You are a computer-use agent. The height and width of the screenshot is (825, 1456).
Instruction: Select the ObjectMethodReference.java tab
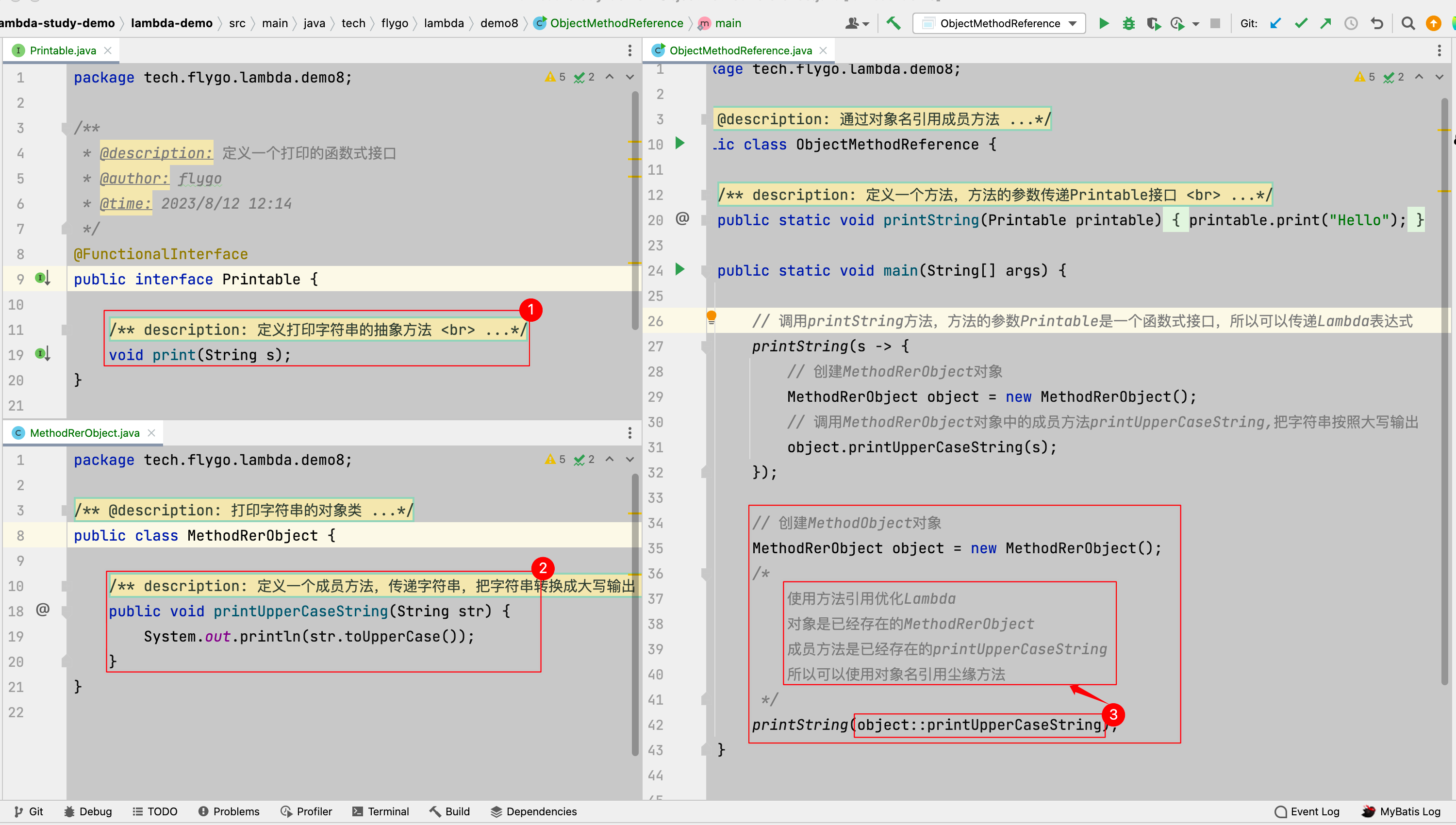click(740, 50)
